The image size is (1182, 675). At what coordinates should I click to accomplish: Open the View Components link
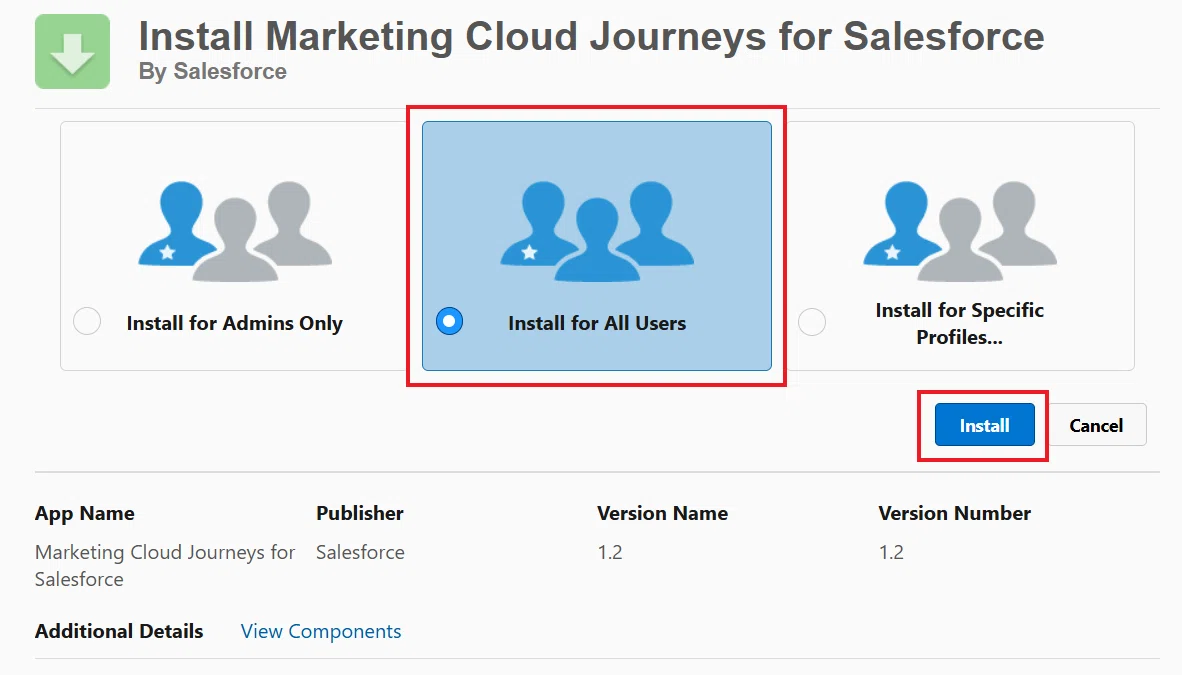coord(320,631)
